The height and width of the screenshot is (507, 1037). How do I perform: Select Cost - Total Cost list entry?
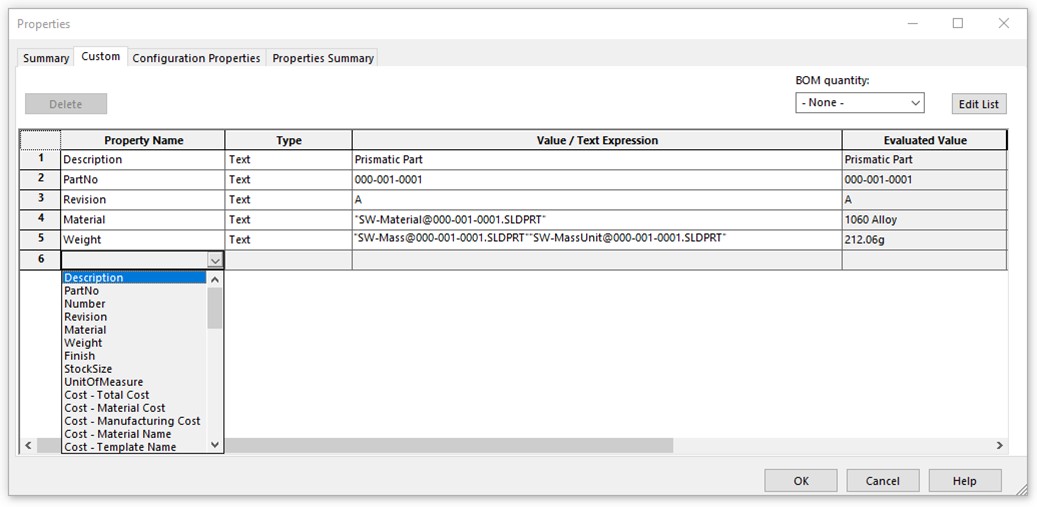click(x=106, y=395)
